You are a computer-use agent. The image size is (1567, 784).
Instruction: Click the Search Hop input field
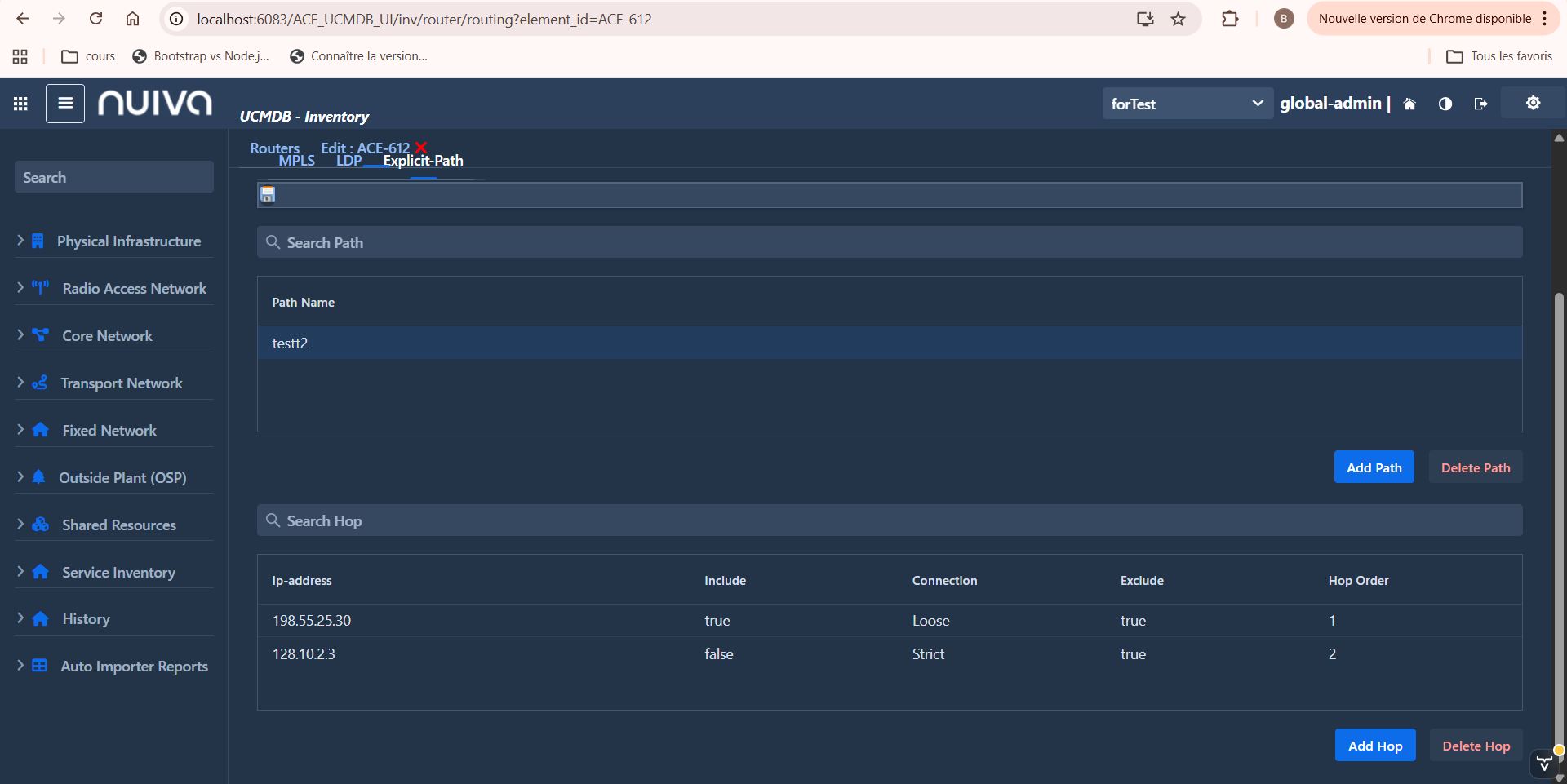pos(890,520)
